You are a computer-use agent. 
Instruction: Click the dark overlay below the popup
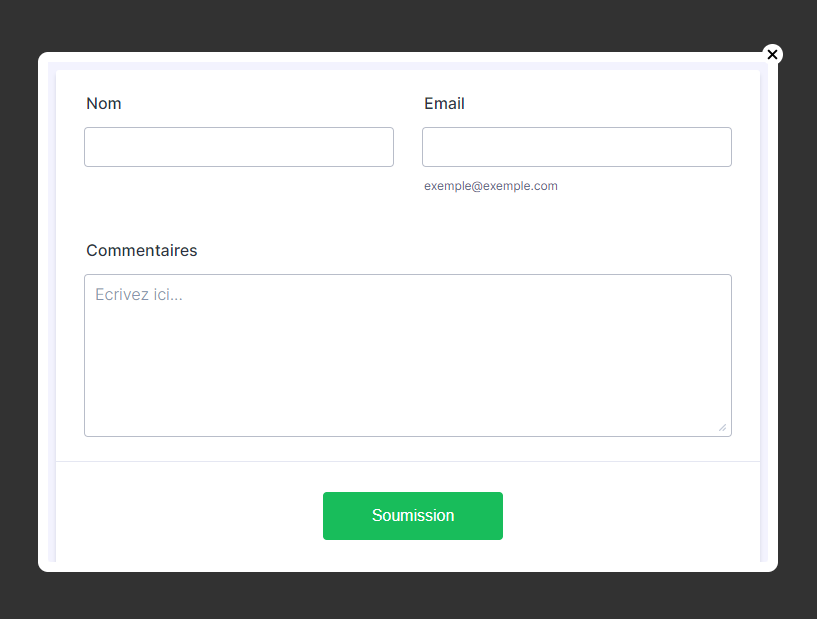pos(400,597)
